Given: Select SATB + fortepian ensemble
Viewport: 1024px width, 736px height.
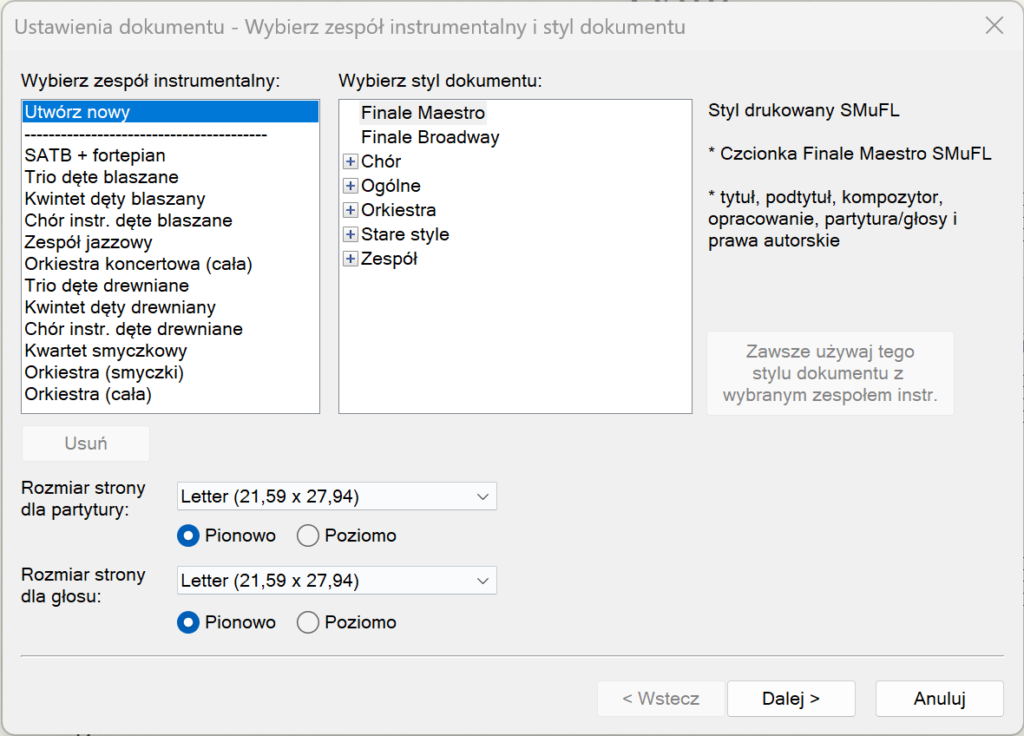Looking at the screenshot, I should [x=95, y=155].
